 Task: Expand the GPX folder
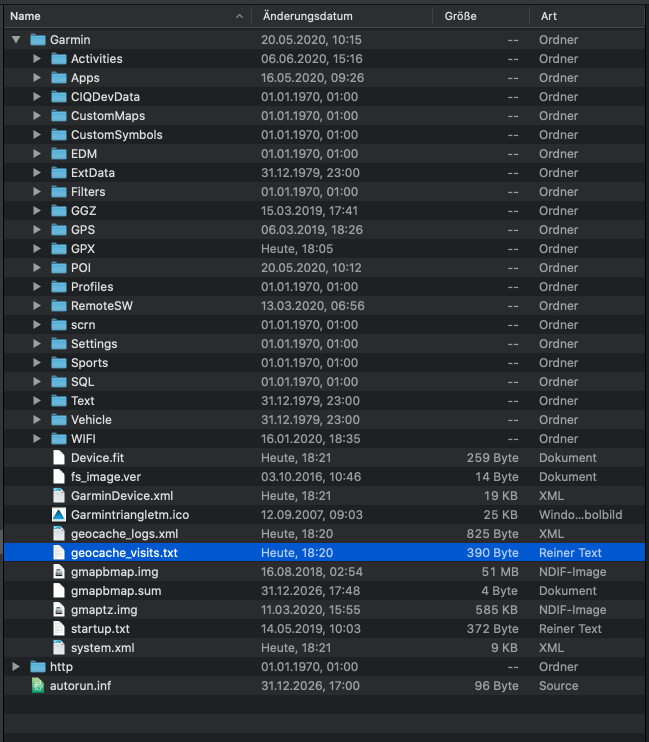click(x=36, y=249)
